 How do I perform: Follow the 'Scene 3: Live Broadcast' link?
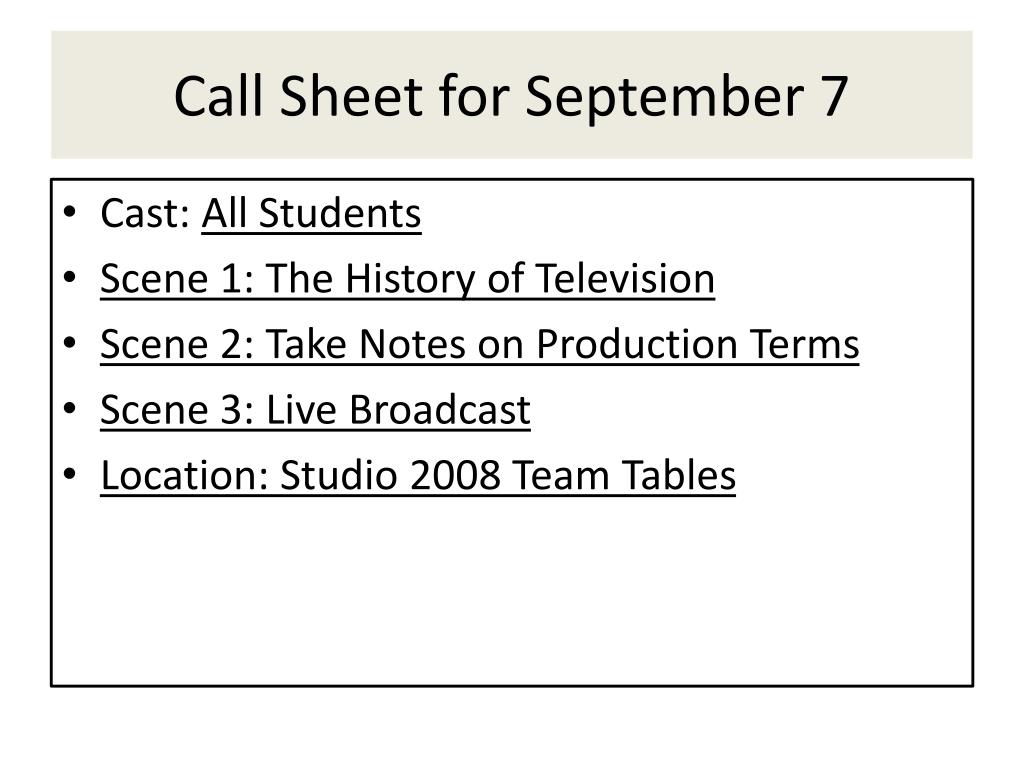(315, 410)
